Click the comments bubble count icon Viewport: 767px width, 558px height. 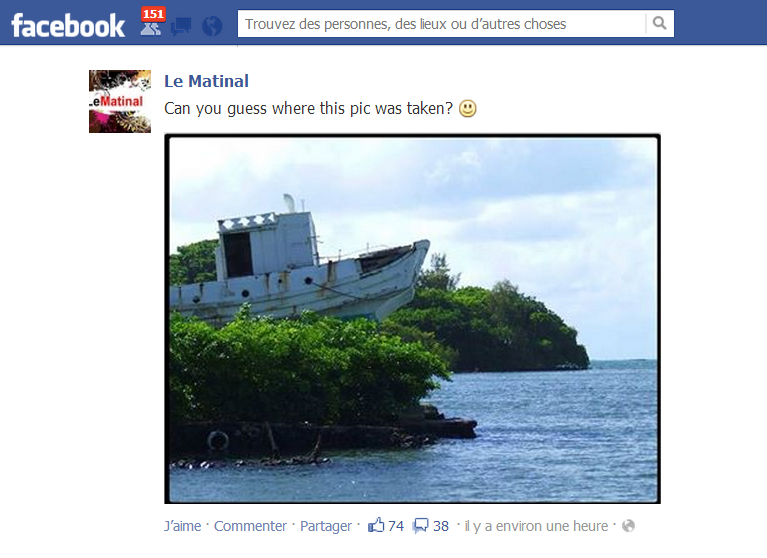pos(420,526)
